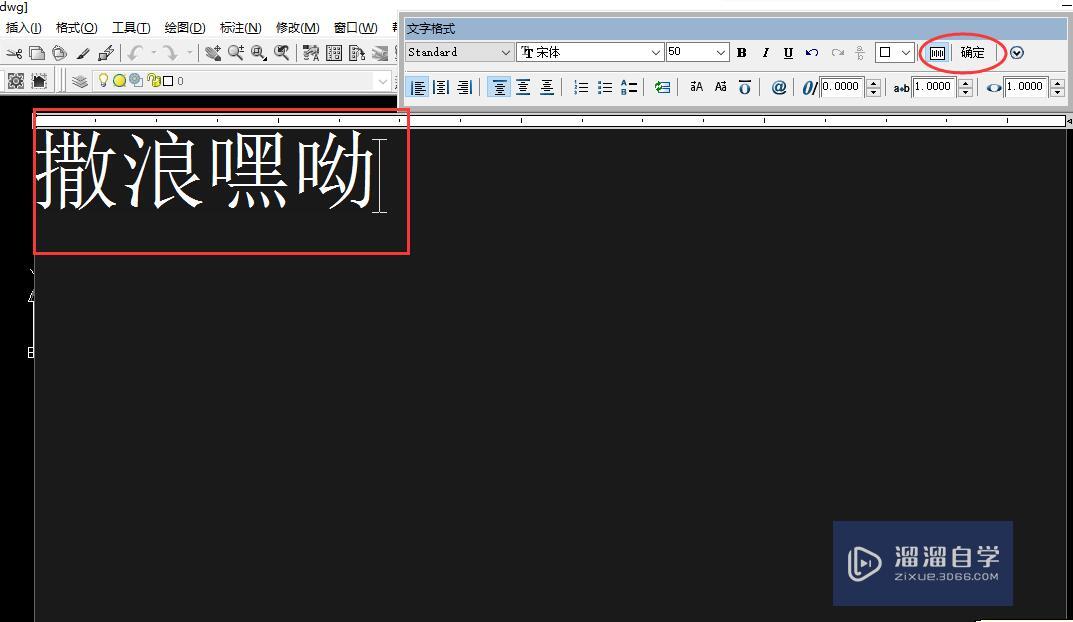Click the Uppercase letter list icon
The height and width of the screenshot is (622, 1073).
coord(629,87)
